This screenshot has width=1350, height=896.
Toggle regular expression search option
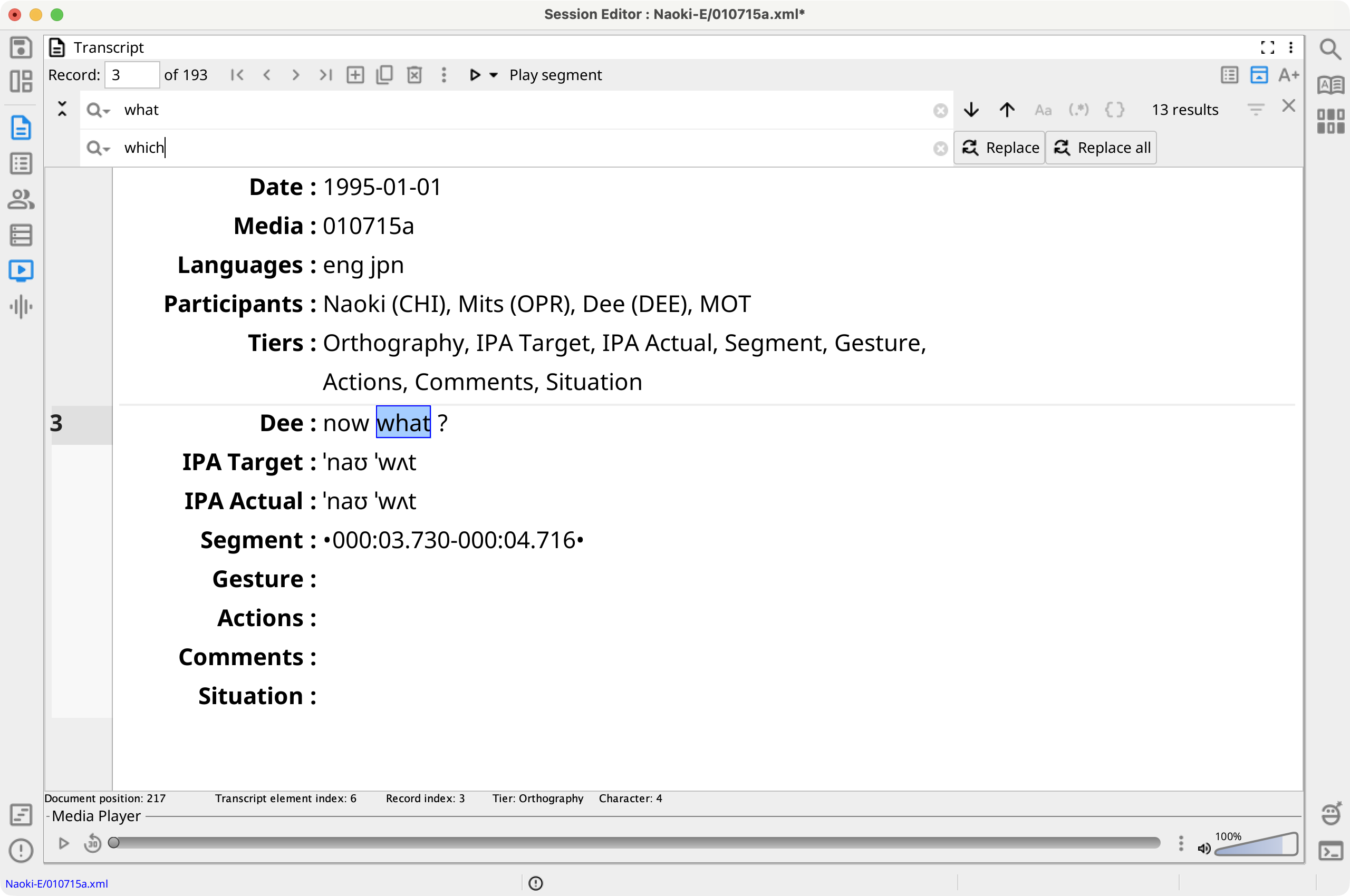[x=1078, y=110]
